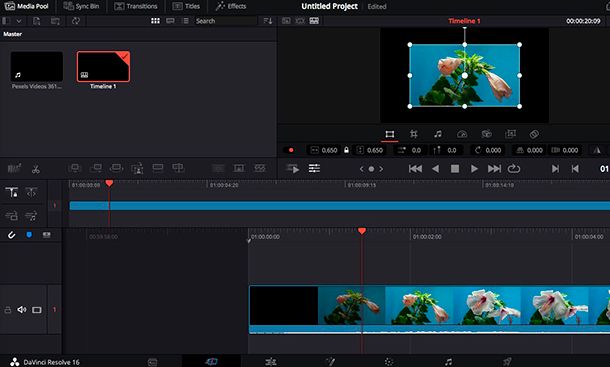Click the Append to end edit icon
The height and width of the screenshot is (367, 610).
[x=95, y=168]
